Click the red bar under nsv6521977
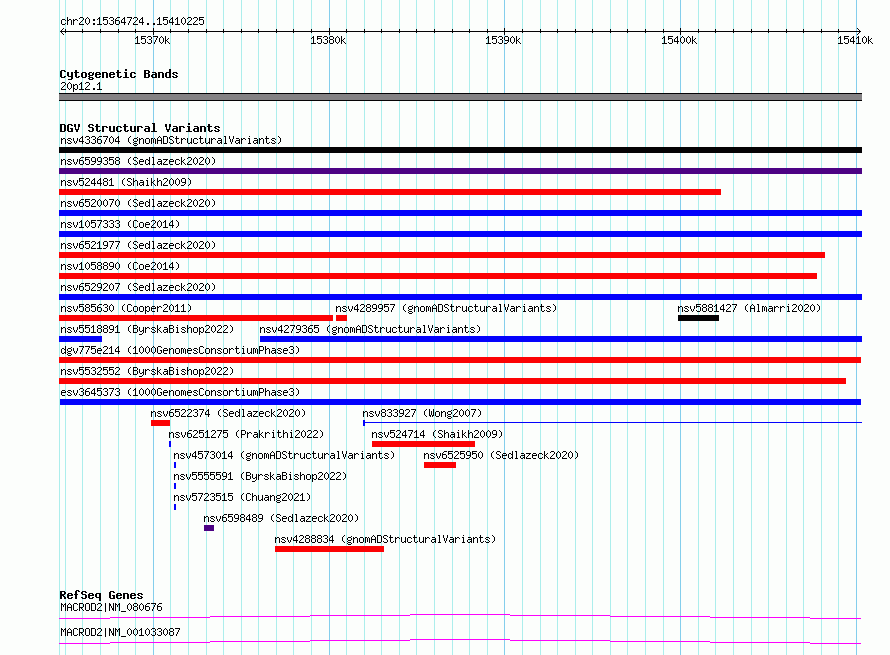Screen dimensions: 890x655 pyautogui.click(x=442, y=255)
